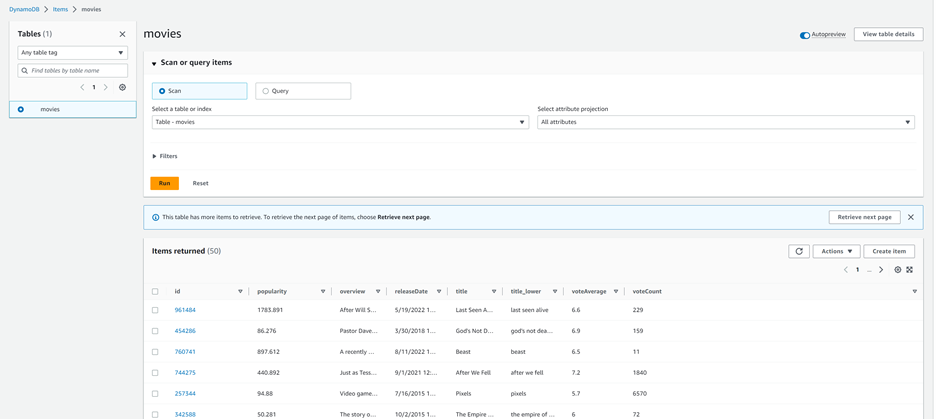
Task: Open item id 760741 link
Action: point(185,352)
